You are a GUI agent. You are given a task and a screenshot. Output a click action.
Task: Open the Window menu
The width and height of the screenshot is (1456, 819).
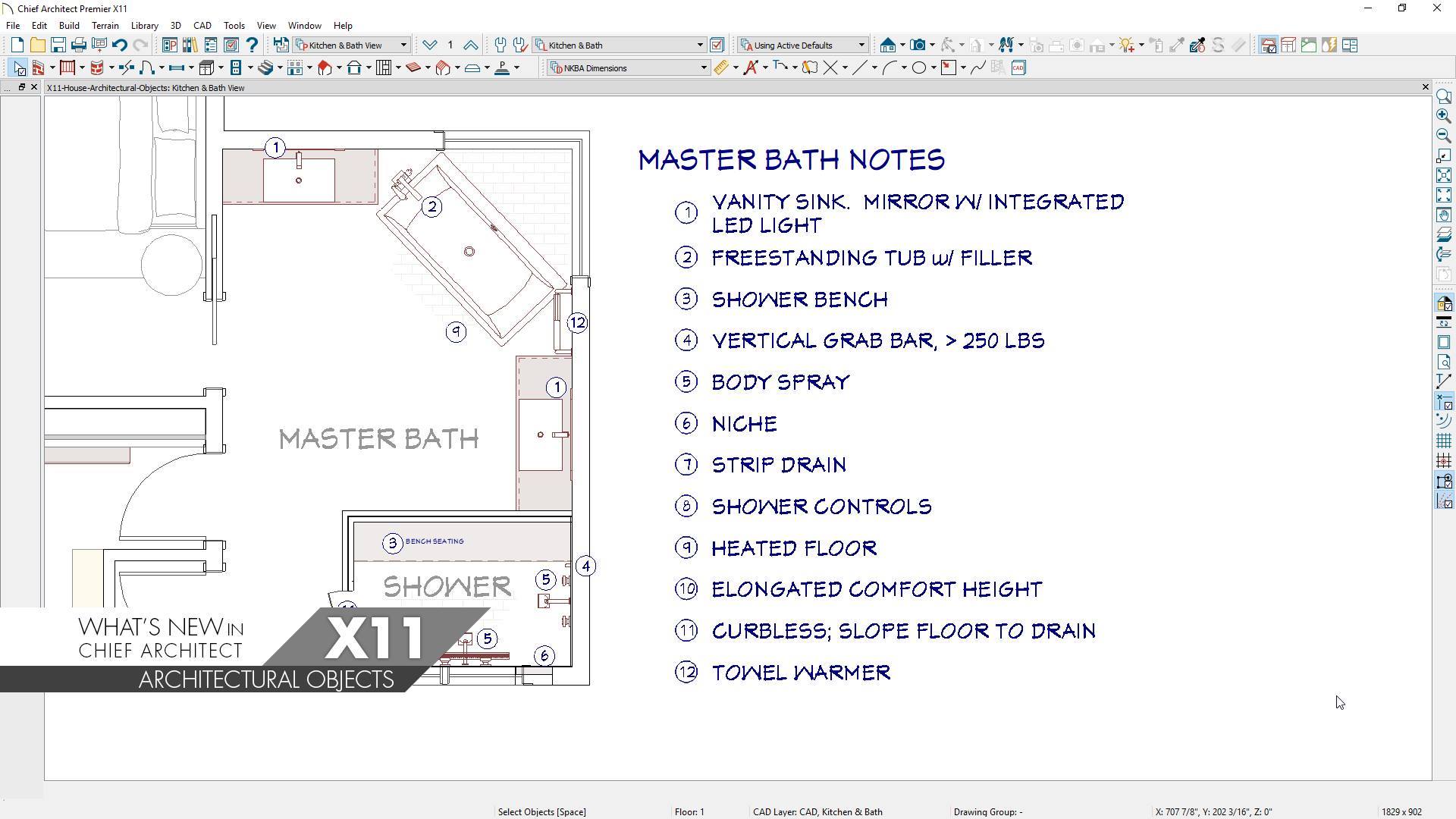[305, 26]
